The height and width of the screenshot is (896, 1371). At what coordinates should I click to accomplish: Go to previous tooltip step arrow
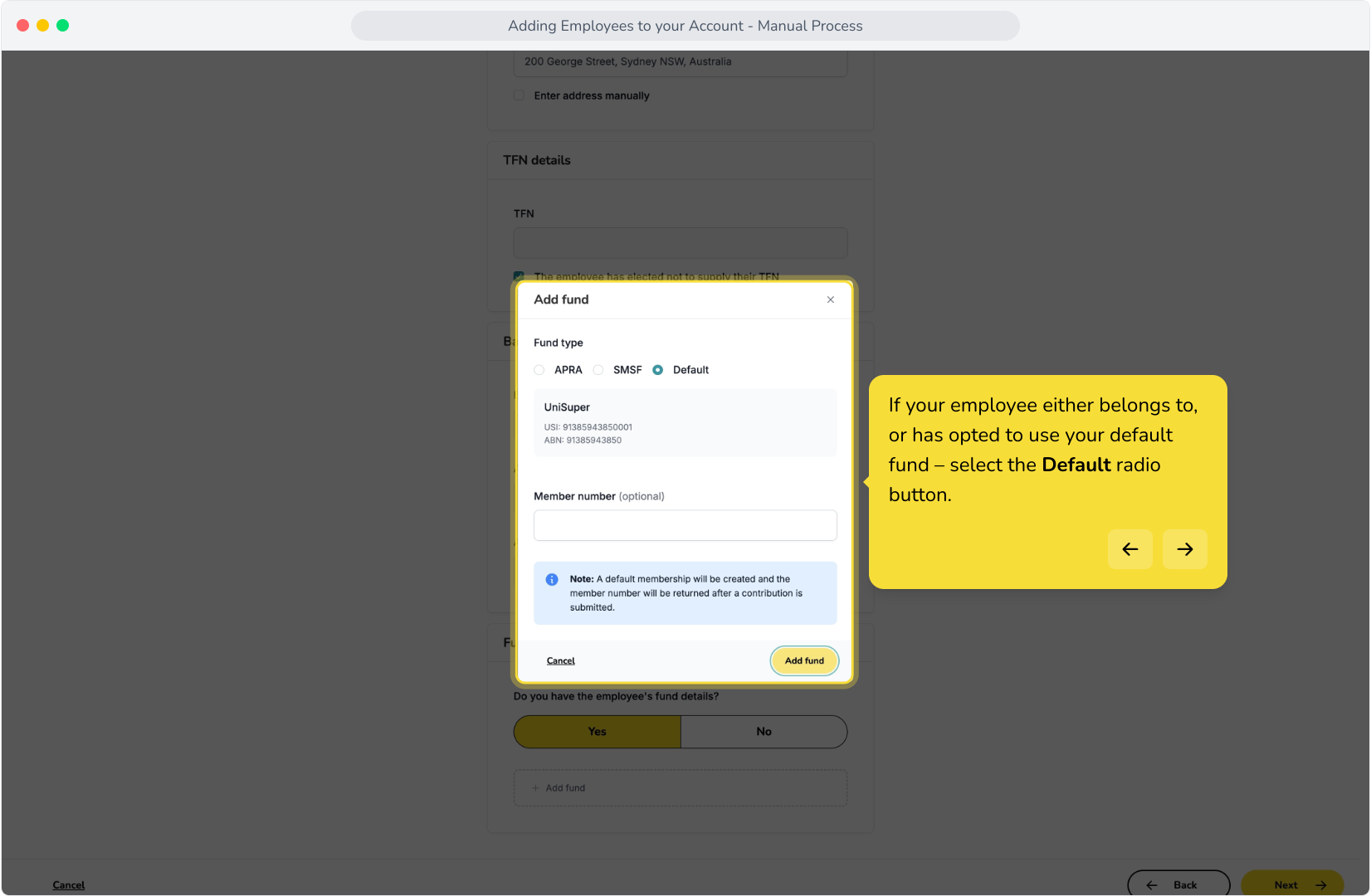click(1129, 549)
